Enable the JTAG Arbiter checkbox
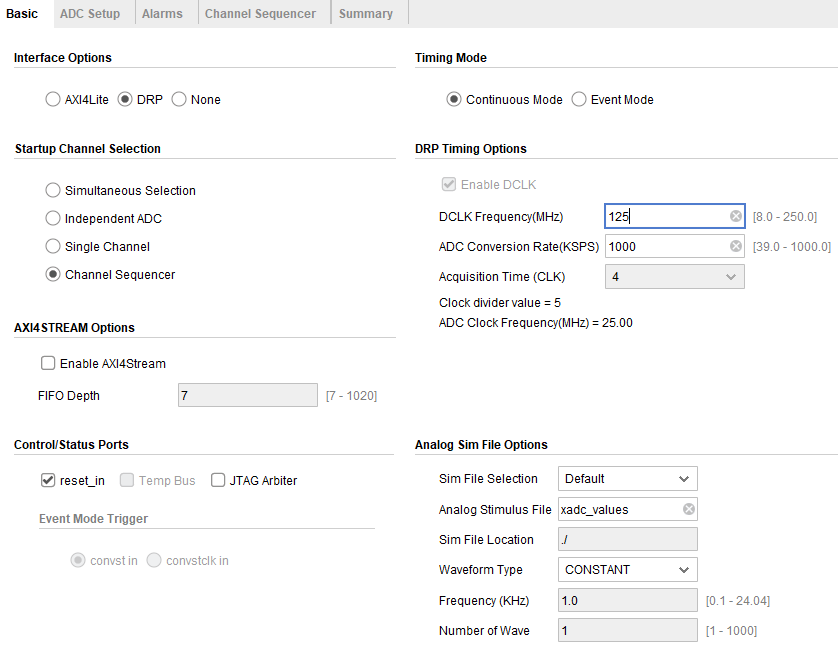Image resolution: width=838 pixels, height=650 pixels. 218,480
